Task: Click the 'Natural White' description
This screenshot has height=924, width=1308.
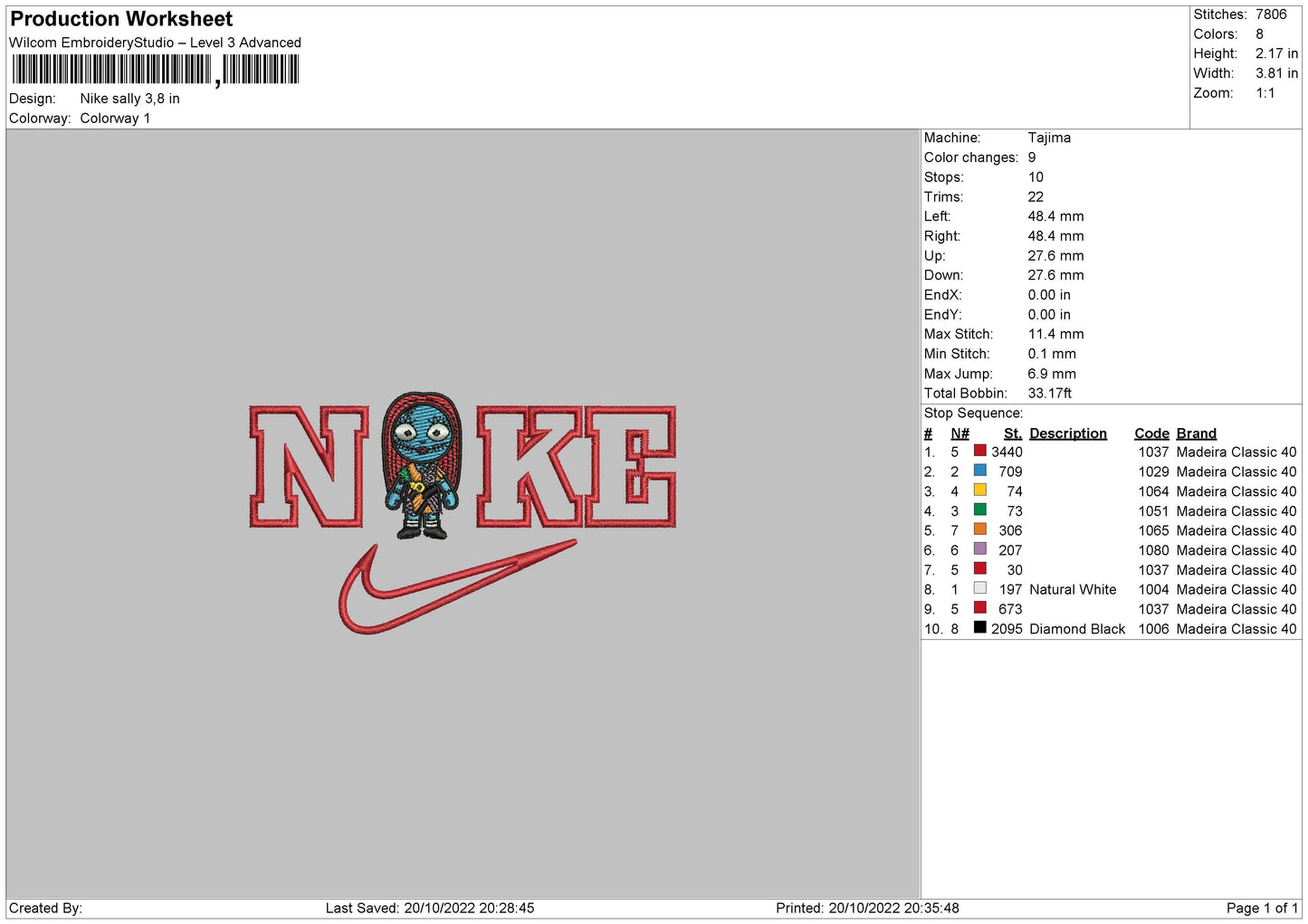Action: [x=1073, y=589]
